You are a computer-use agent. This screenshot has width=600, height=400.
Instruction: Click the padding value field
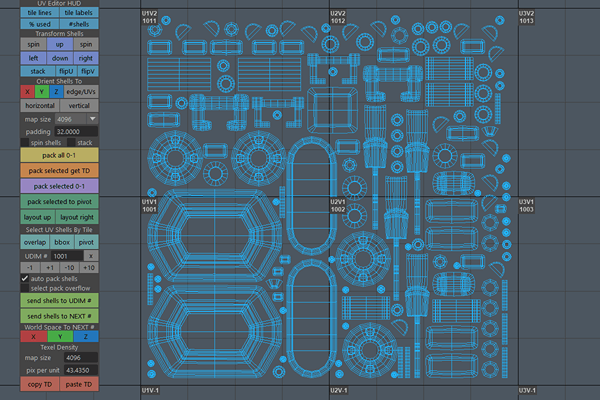pos(76,131)
